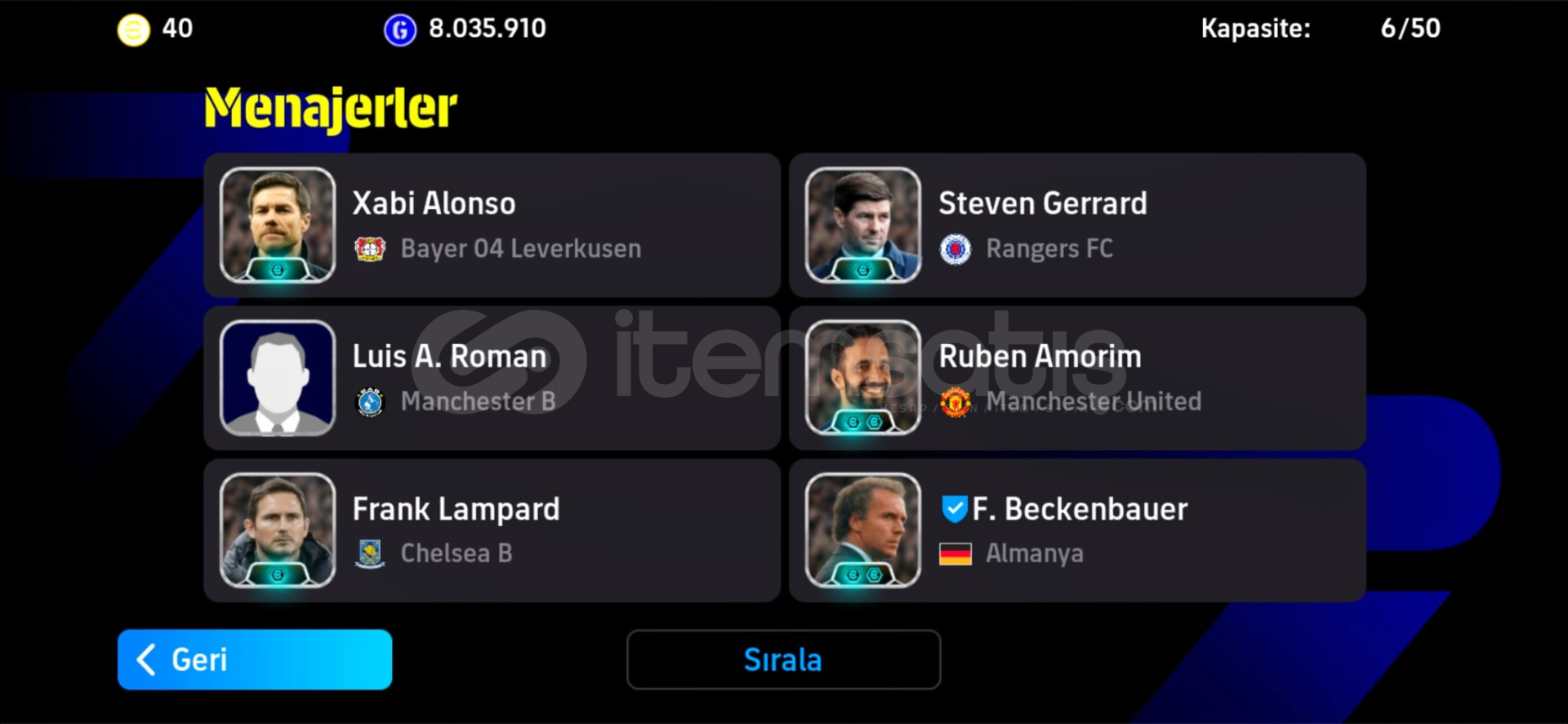Open Luis A. Roman's silhouette portrait
The height and width of the screenshot is (724, 1568).
coord(278,378)
